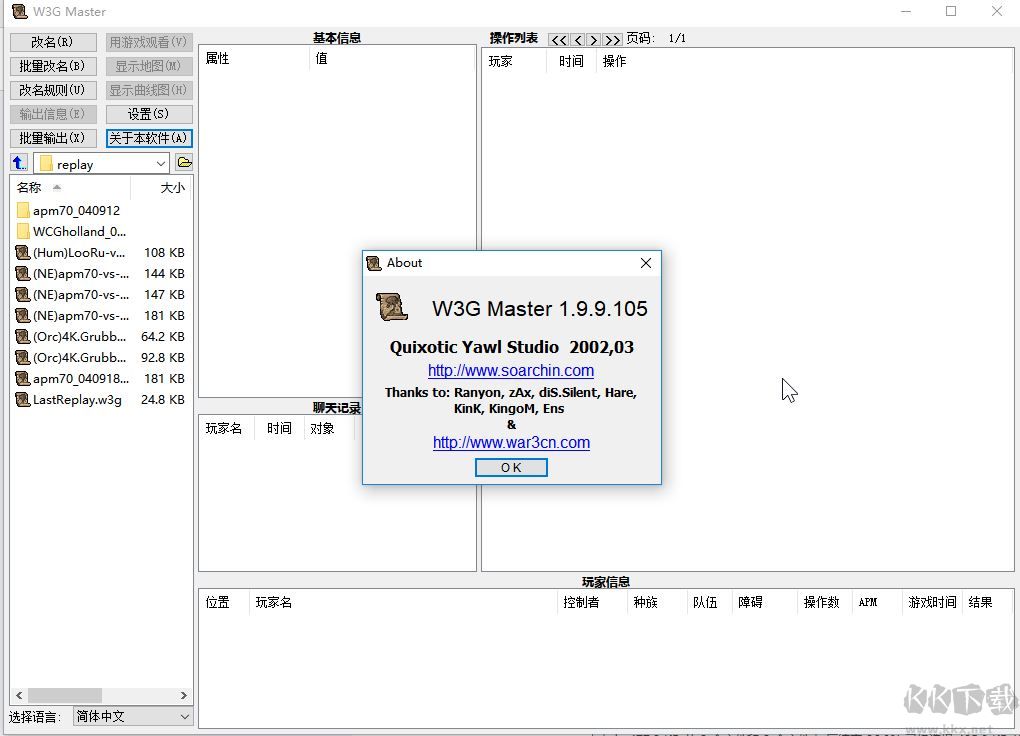Close the About dialog
This screenshot has width=1020, height=736.
[x=645, y=263]
